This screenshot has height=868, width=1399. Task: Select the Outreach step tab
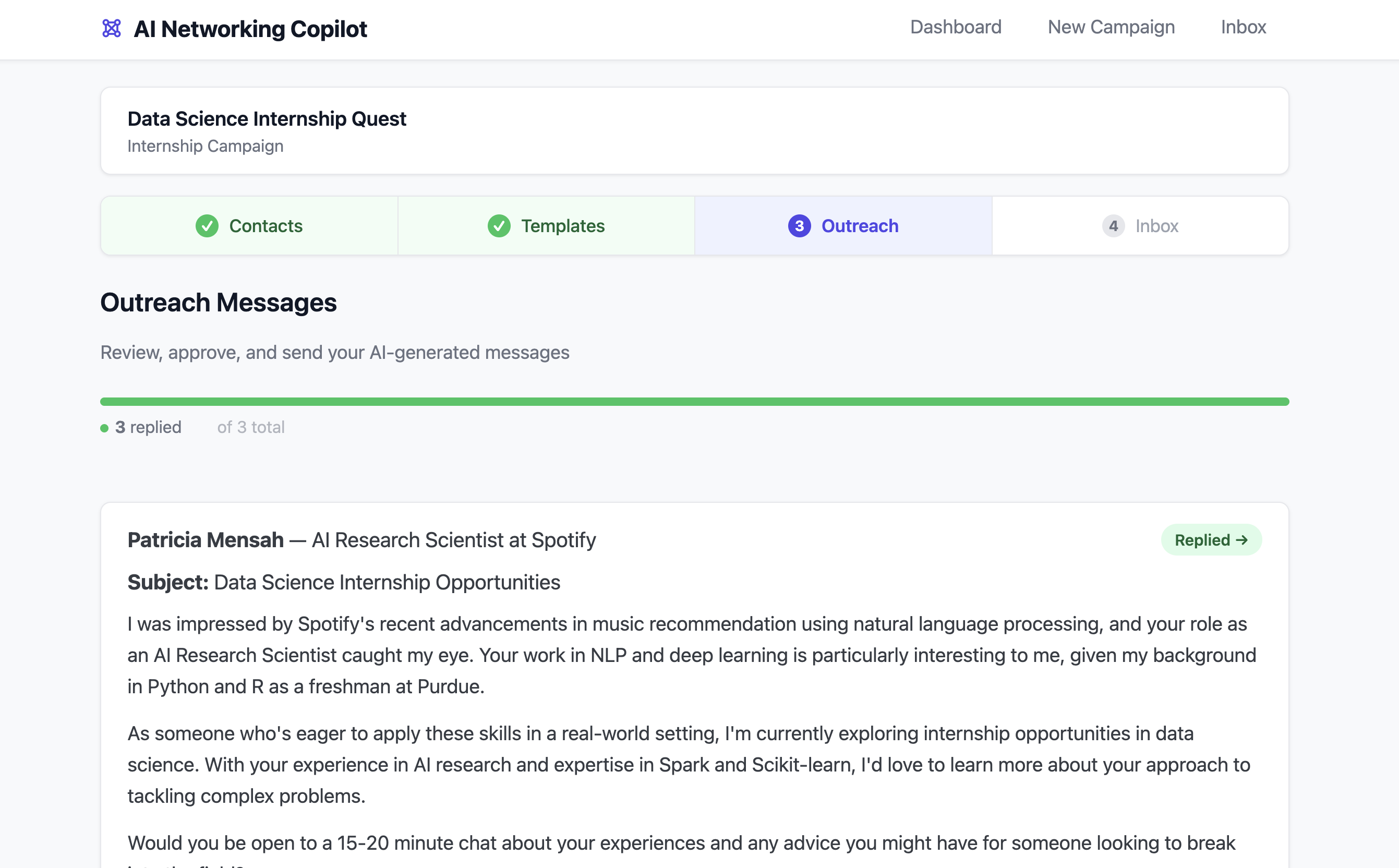pos(859,226)
